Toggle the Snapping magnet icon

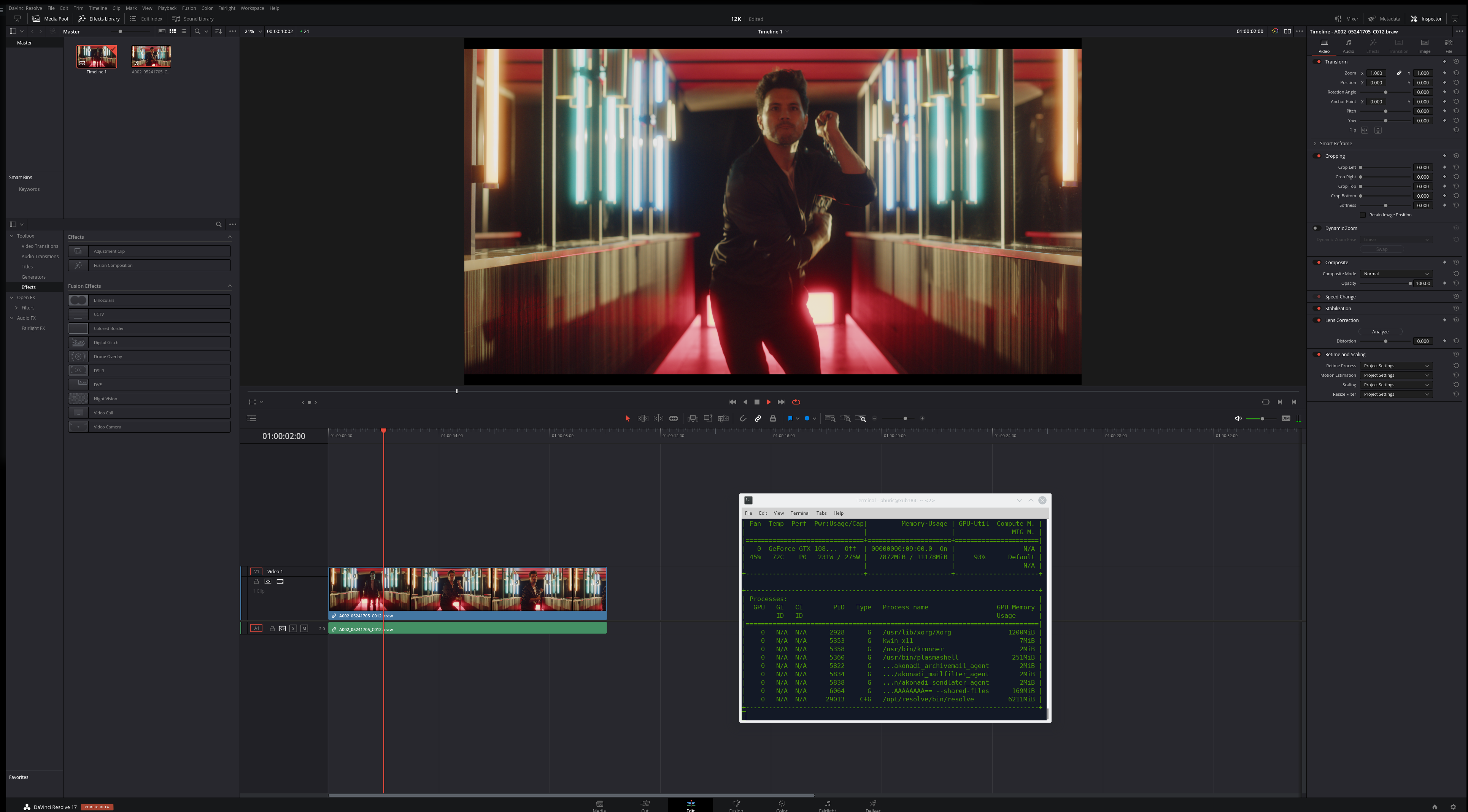pos(743,418)
